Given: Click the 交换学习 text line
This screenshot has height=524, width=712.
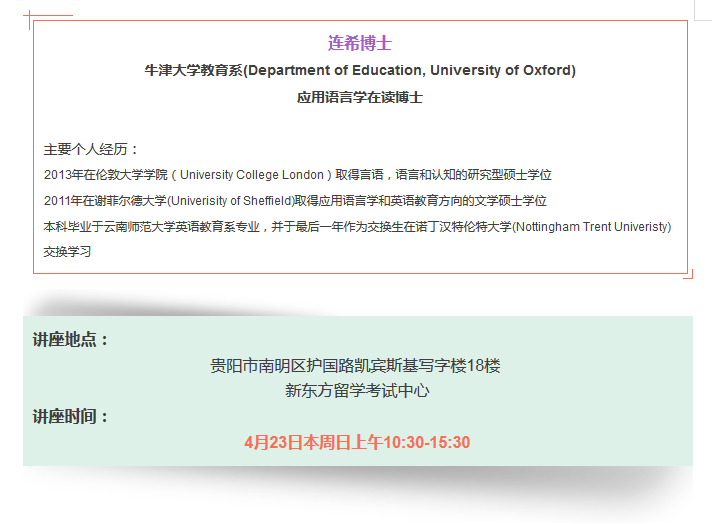Looking at the screenshot, I should pos(67,252).
